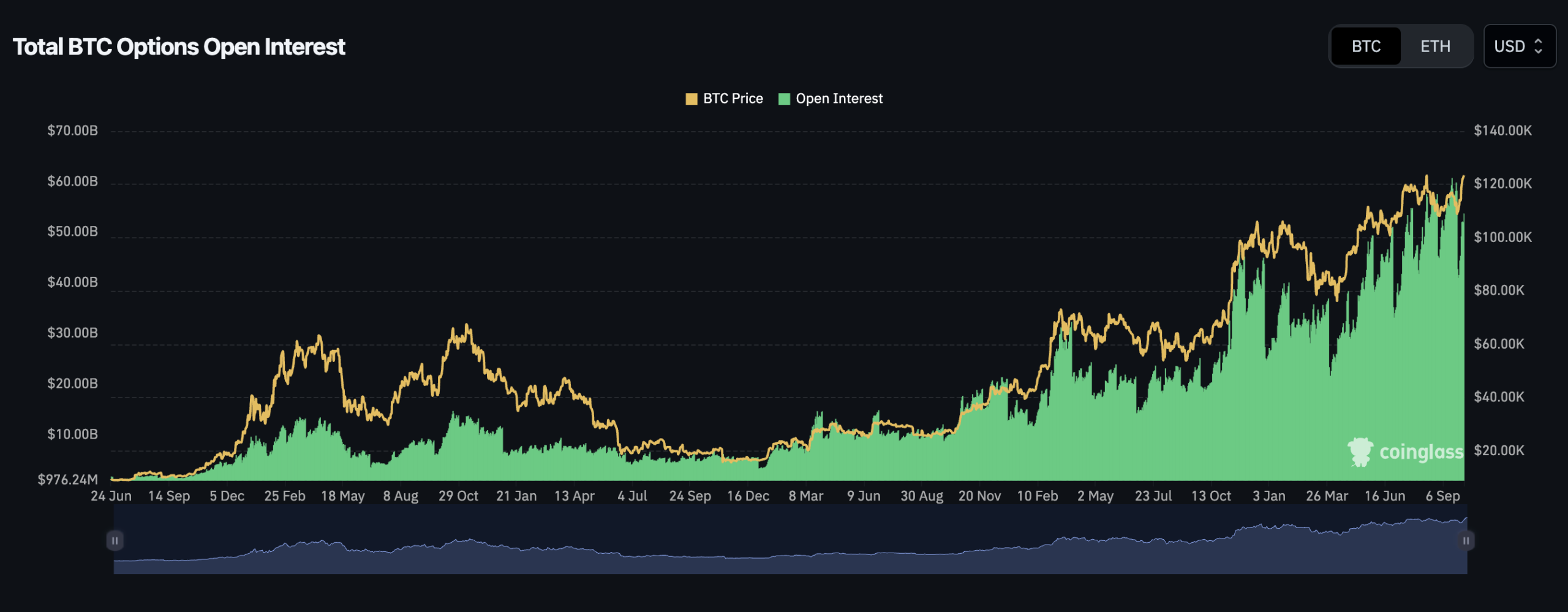This screenshot has height=612, width=1568.
Task: Click the Open Interest legend label text
Action: pos(839,98)
